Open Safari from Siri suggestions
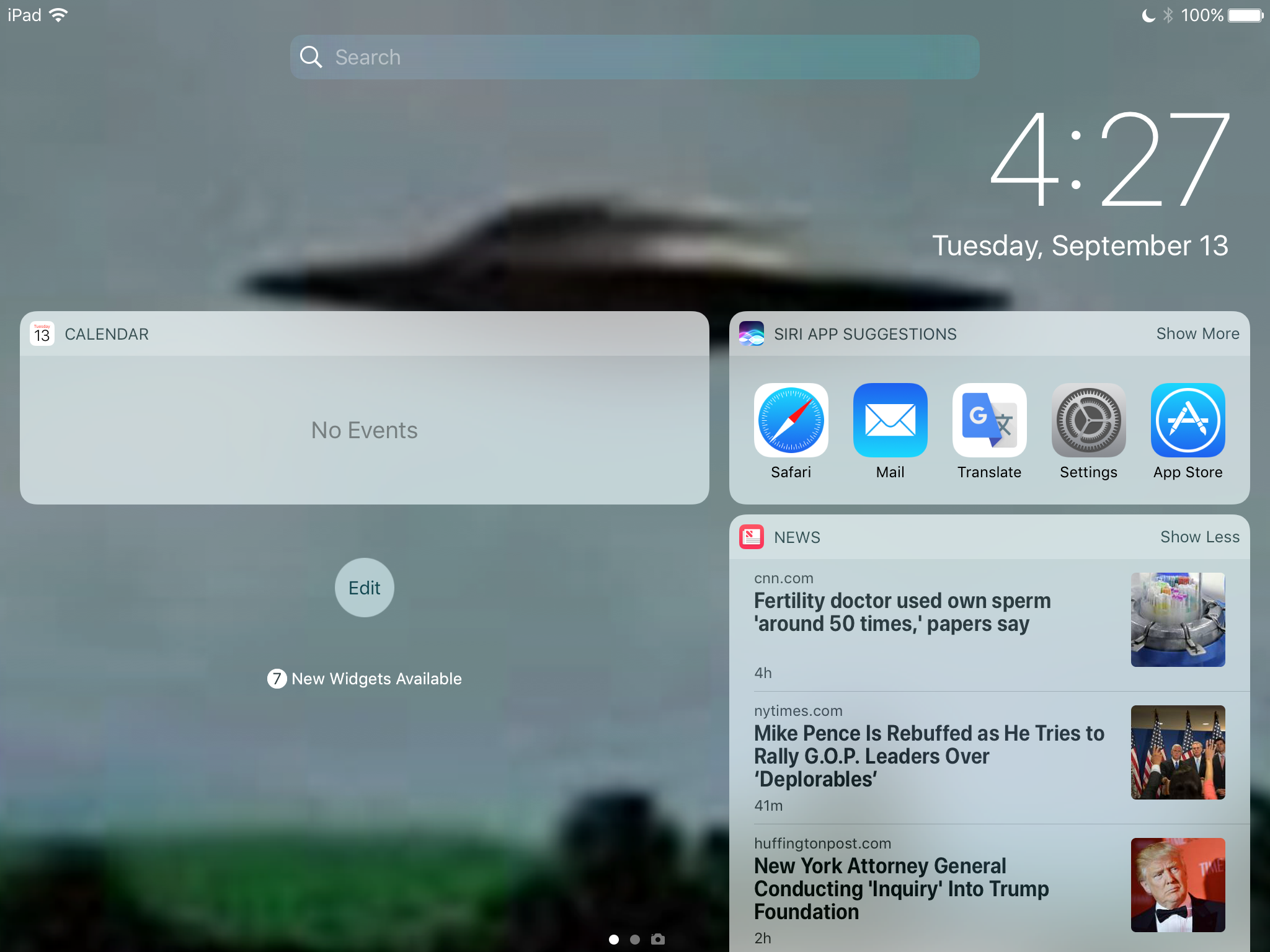Viewport: 1270px width, 952px height. click(791, 420)
